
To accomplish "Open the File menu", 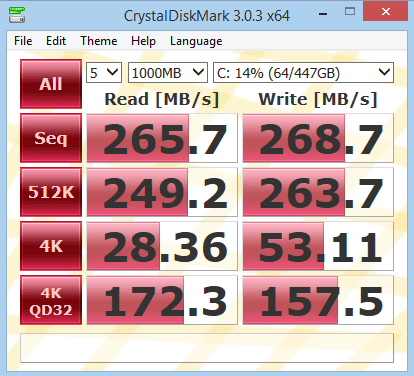I will click(x=23, y=41).
